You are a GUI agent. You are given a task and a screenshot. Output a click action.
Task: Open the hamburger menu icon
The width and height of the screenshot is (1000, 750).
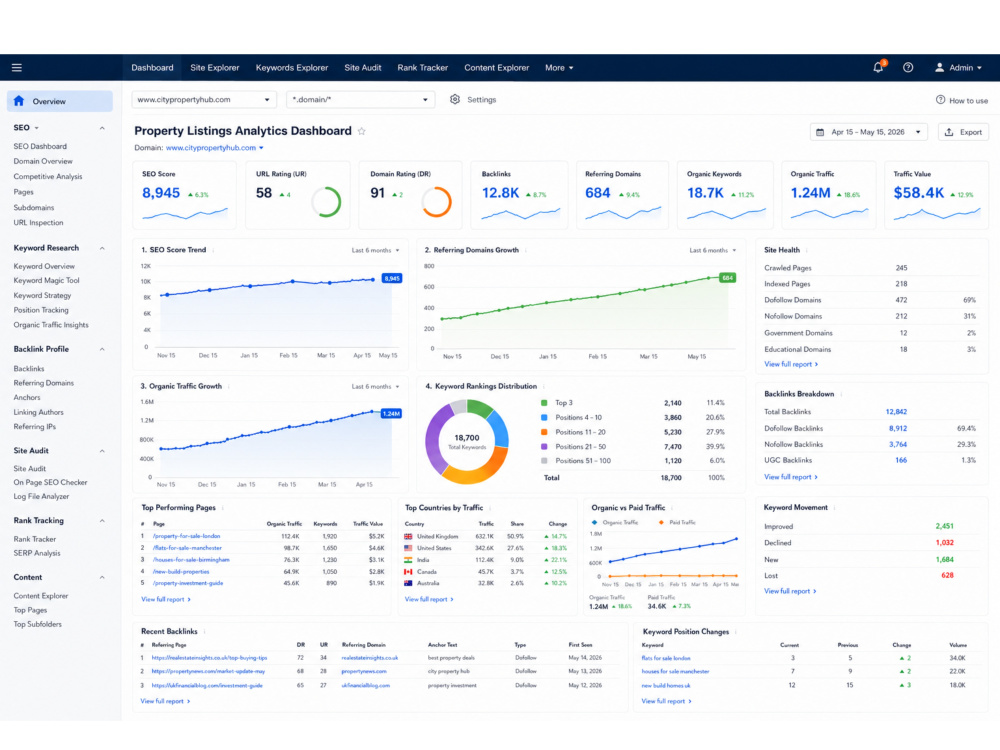tap(17, 68)
